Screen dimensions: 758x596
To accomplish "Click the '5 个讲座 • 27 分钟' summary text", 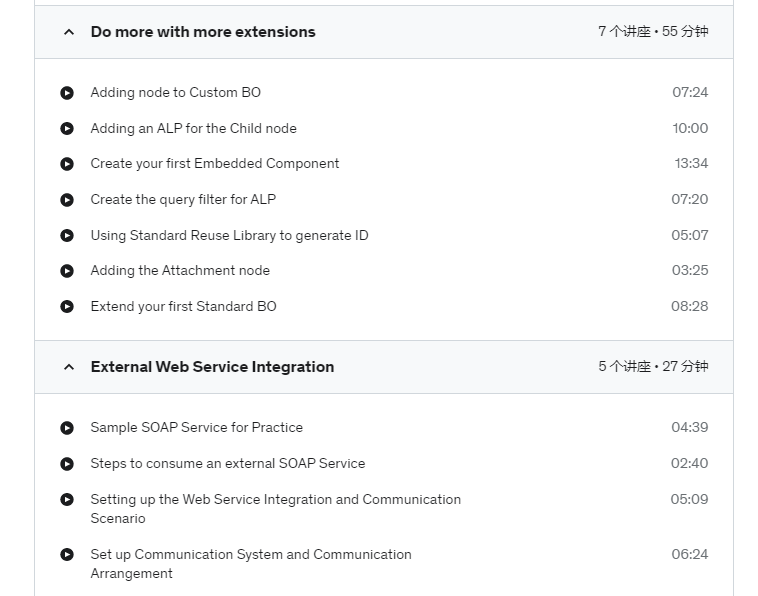I will click(x=653, y=366).
